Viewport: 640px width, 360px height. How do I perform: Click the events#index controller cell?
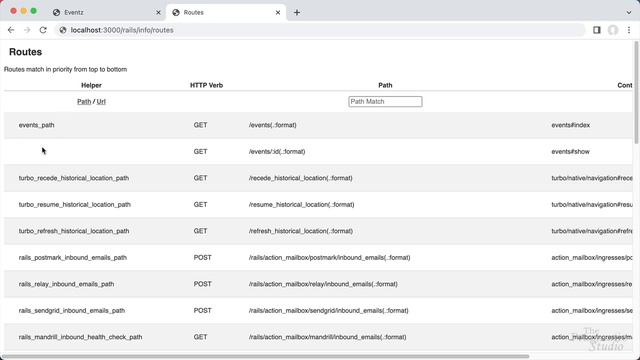pos(571,125)
